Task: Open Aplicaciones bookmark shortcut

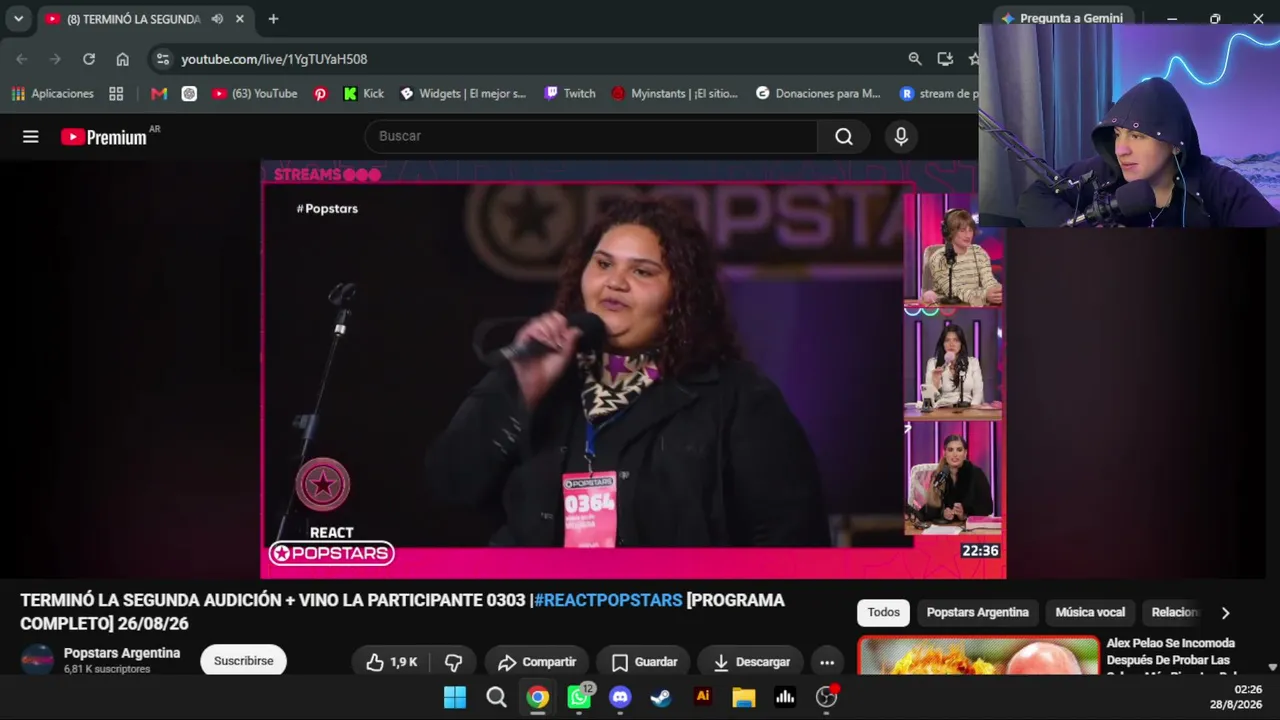Action: 52,93
